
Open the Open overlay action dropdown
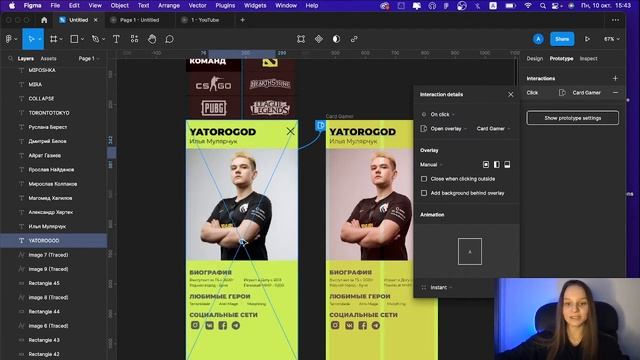coord(449,129)
